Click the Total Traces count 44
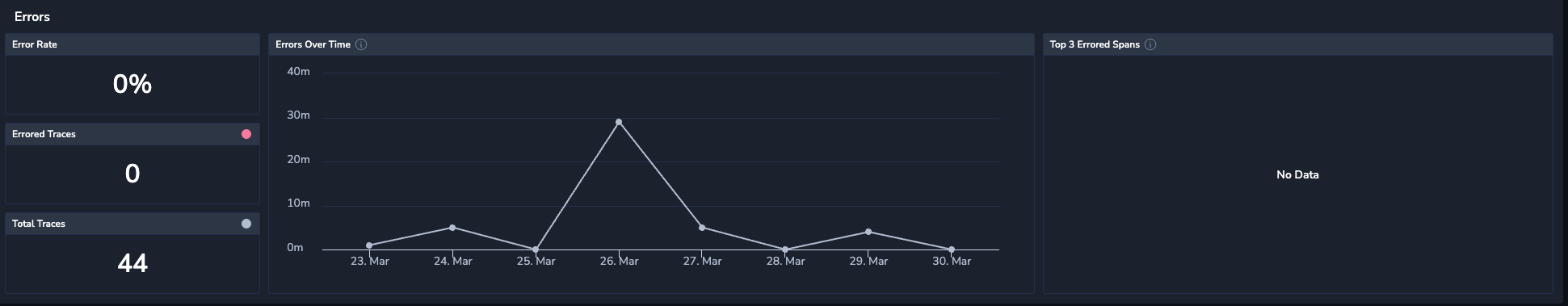This screenshot has height=306, width=1568. pos(132,263)
